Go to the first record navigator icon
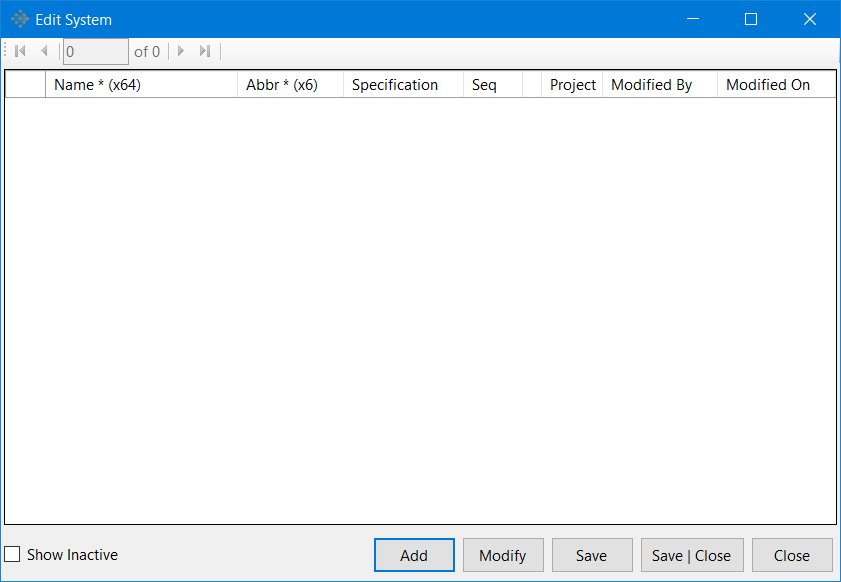Image resolution: width=841 pixels, height=582 pixels. tap(20, 51)
